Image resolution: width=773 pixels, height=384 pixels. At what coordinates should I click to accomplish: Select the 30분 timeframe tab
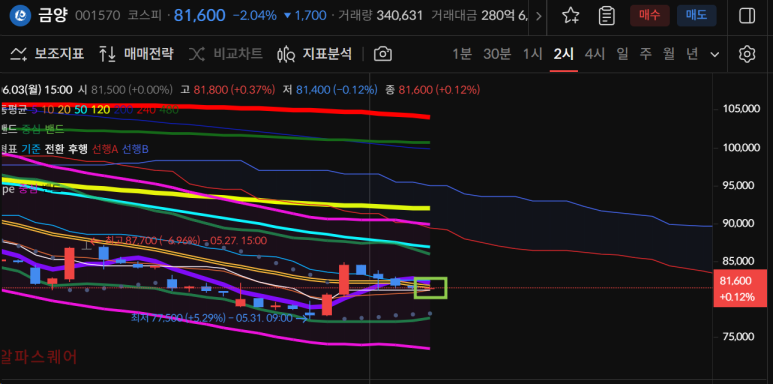(497, 54)
